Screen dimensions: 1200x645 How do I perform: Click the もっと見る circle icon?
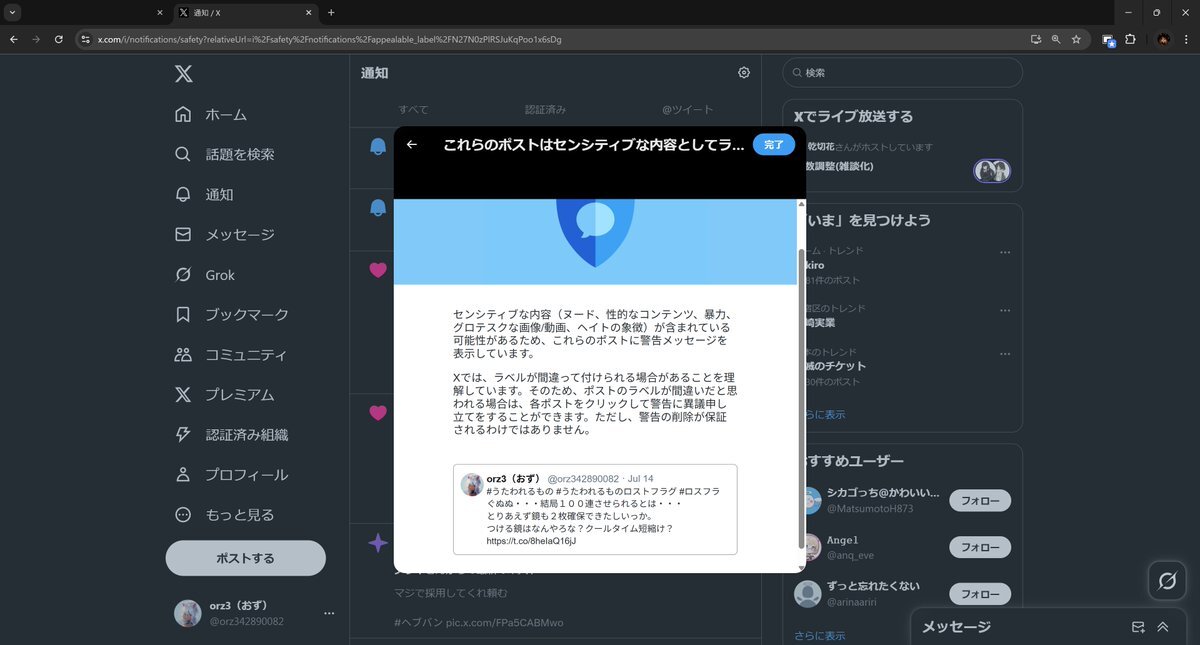coord(183,514)
